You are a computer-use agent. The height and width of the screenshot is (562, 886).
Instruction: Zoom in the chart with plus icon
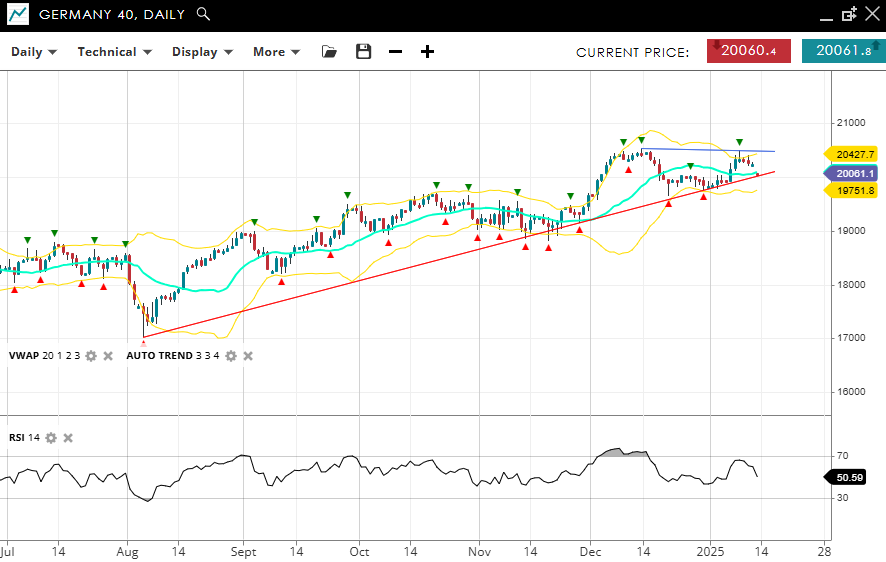coord(427,52)
